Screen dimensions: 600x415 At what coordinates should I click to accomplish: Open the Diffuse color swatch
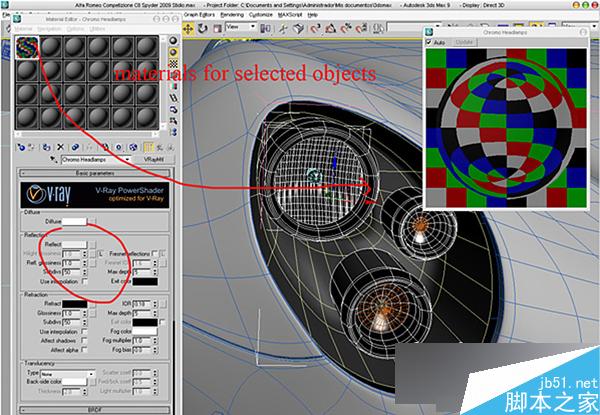tap(74, 221)
